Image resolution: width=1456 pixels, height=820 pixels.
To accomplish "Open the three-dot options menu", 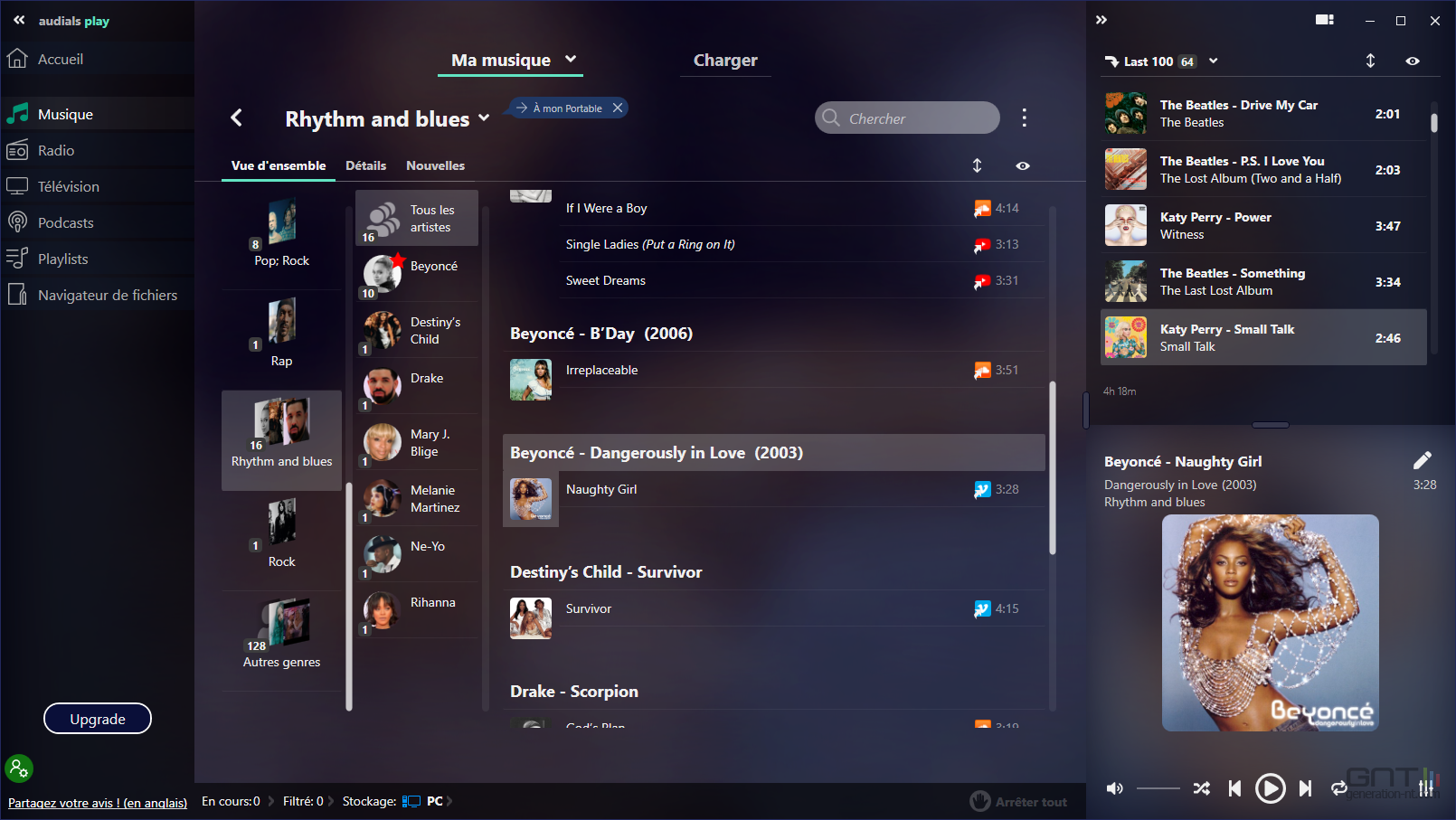I will coord(1024,118).
